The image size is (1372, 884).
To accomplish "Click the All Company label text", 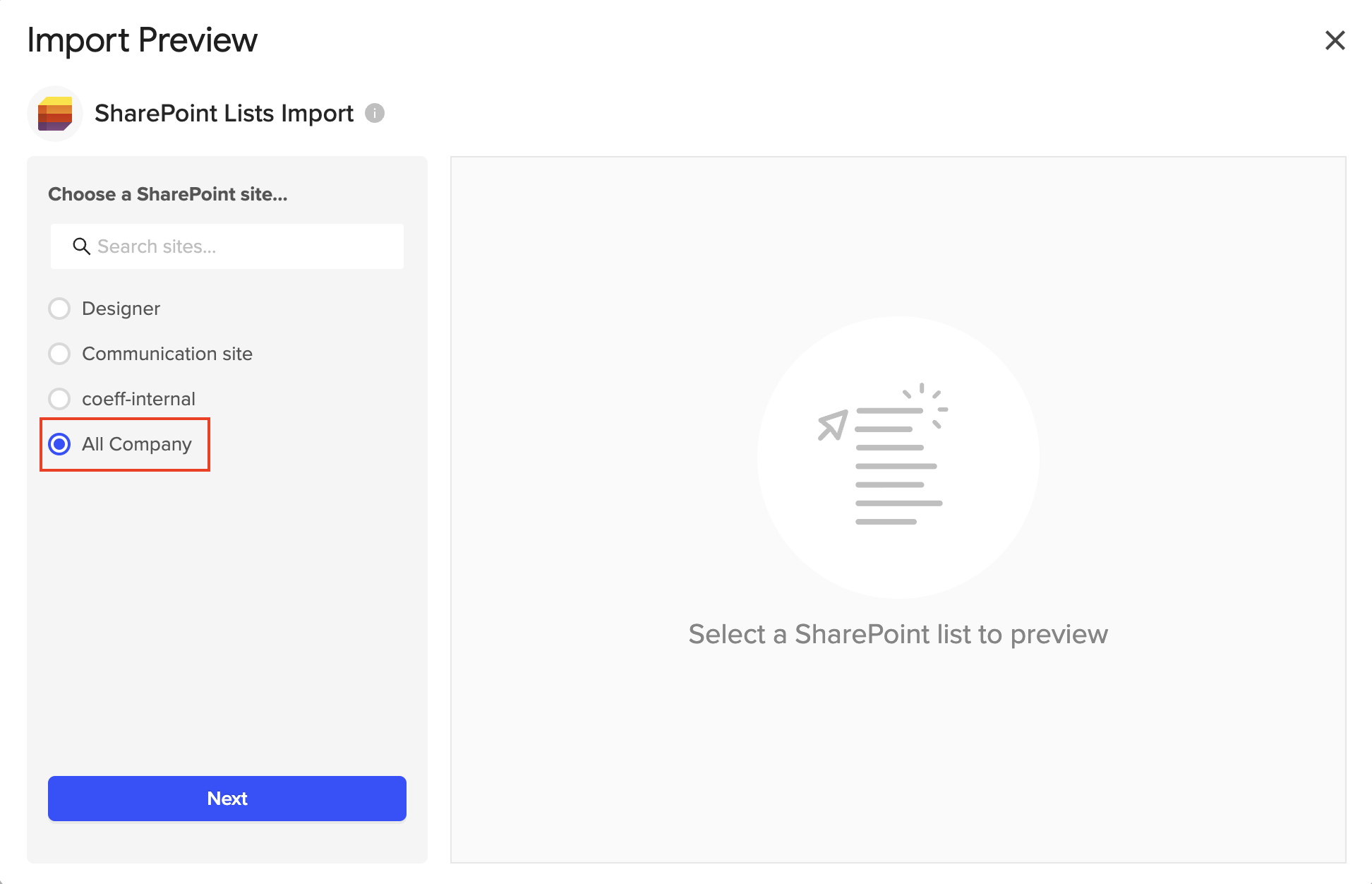I will 137,444.
